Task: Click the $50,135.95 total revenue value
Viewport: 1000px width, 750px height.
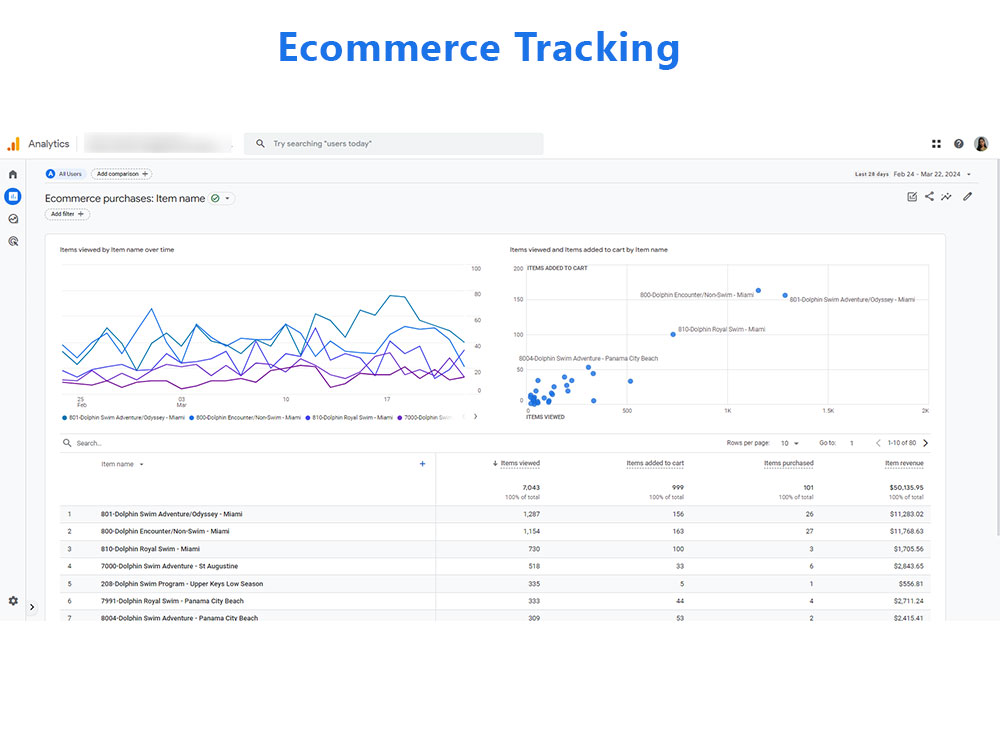Action: [x=906, y=487]
